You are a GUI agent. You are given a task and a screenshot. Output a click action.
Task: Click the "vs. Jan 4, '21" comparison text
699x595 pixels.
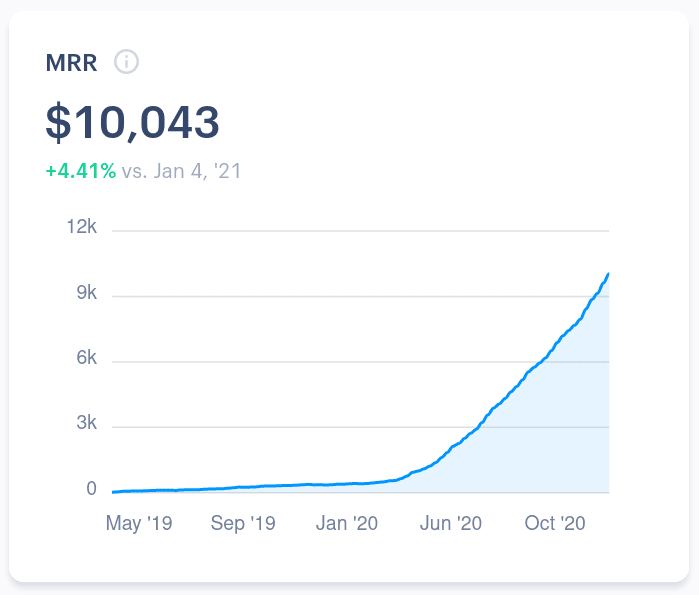tap(181, 171)
